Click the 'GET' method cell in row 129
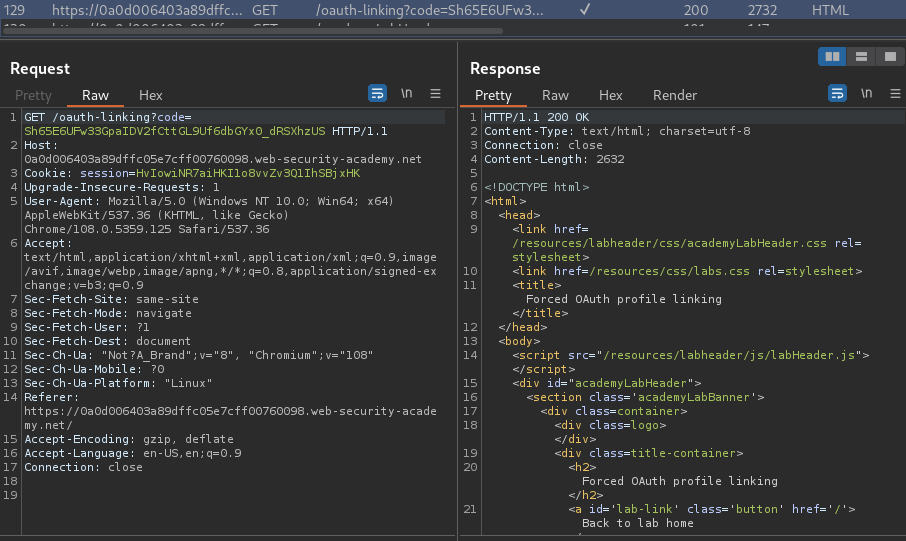 coord(265,10)
